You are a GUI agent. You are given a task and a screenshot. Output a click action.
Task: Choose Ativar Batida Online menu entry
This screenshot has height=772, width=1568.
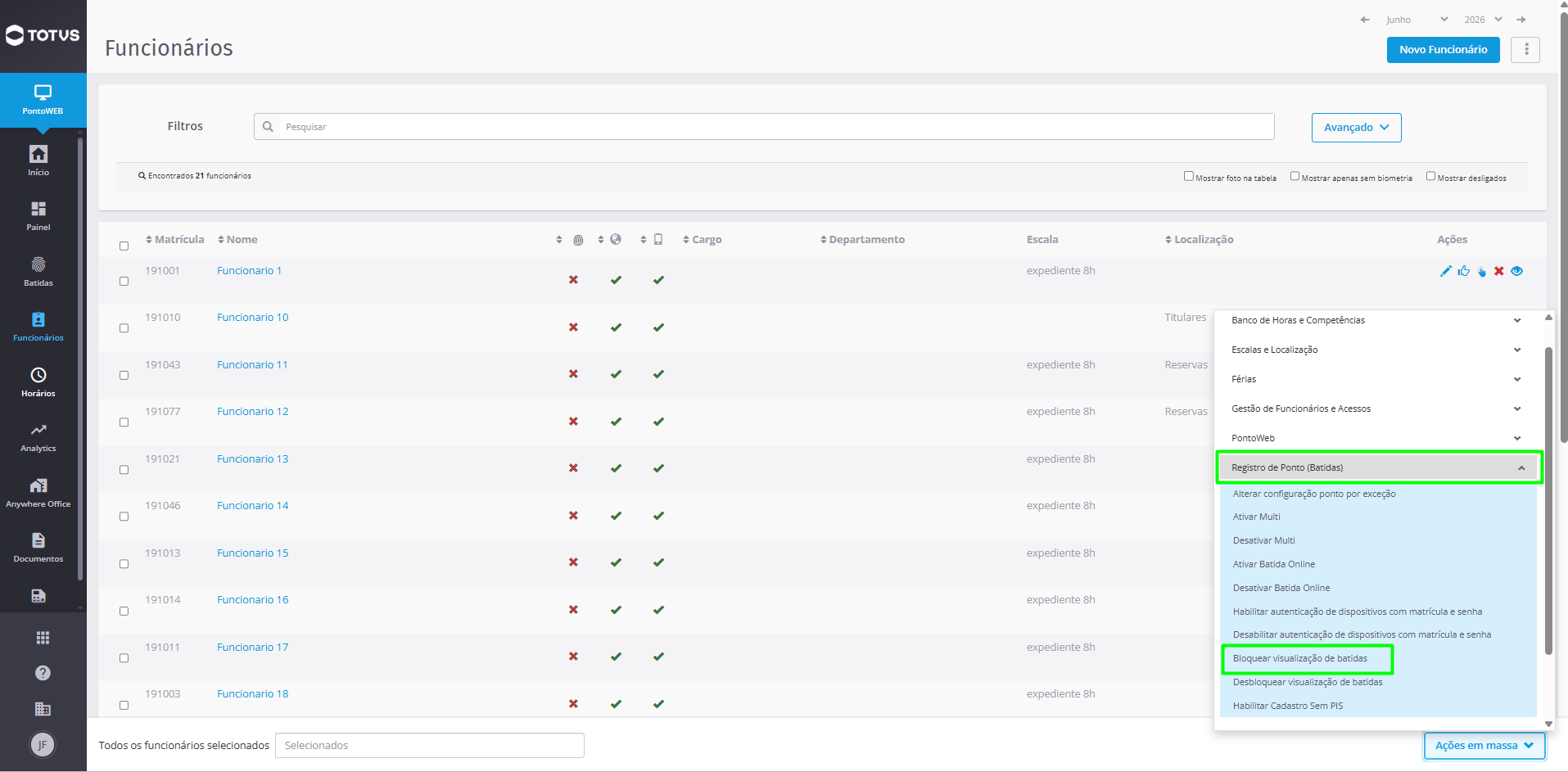pyautogui.click(x=1273, y=564)
